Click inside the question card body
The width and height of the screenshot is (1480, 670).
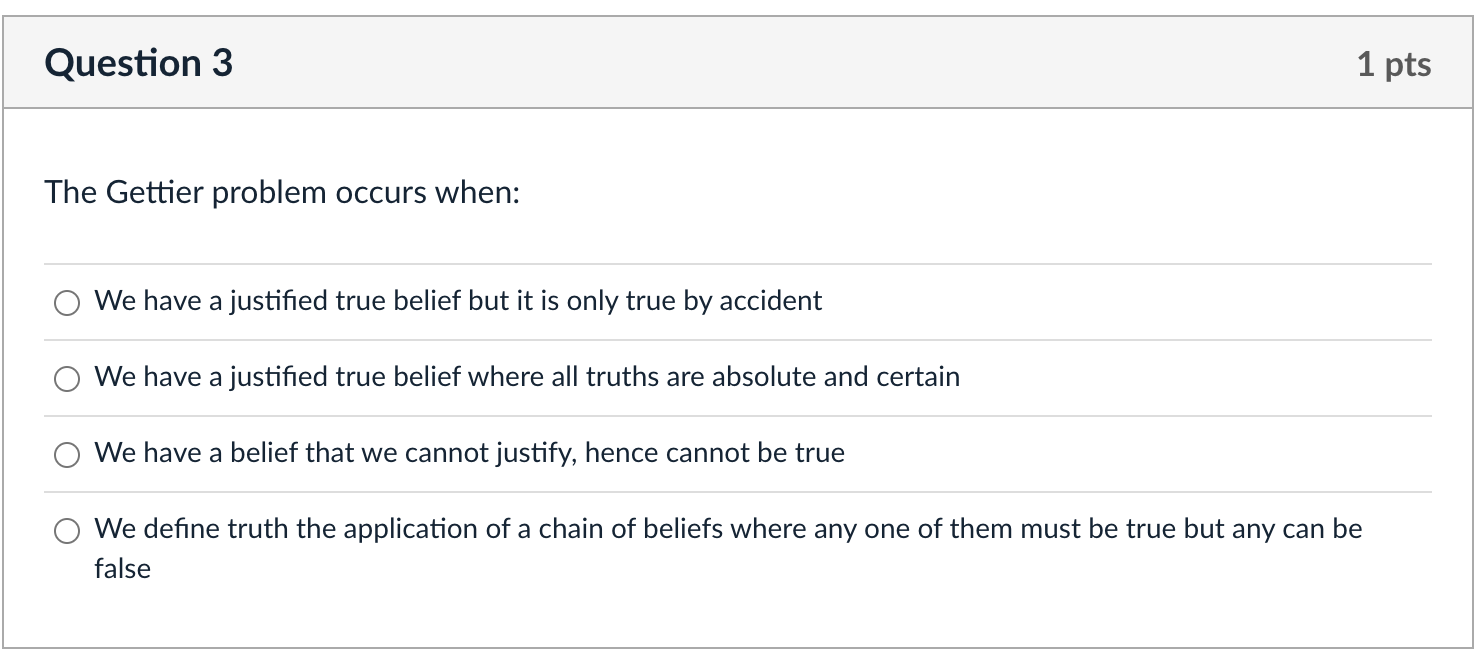740,230
